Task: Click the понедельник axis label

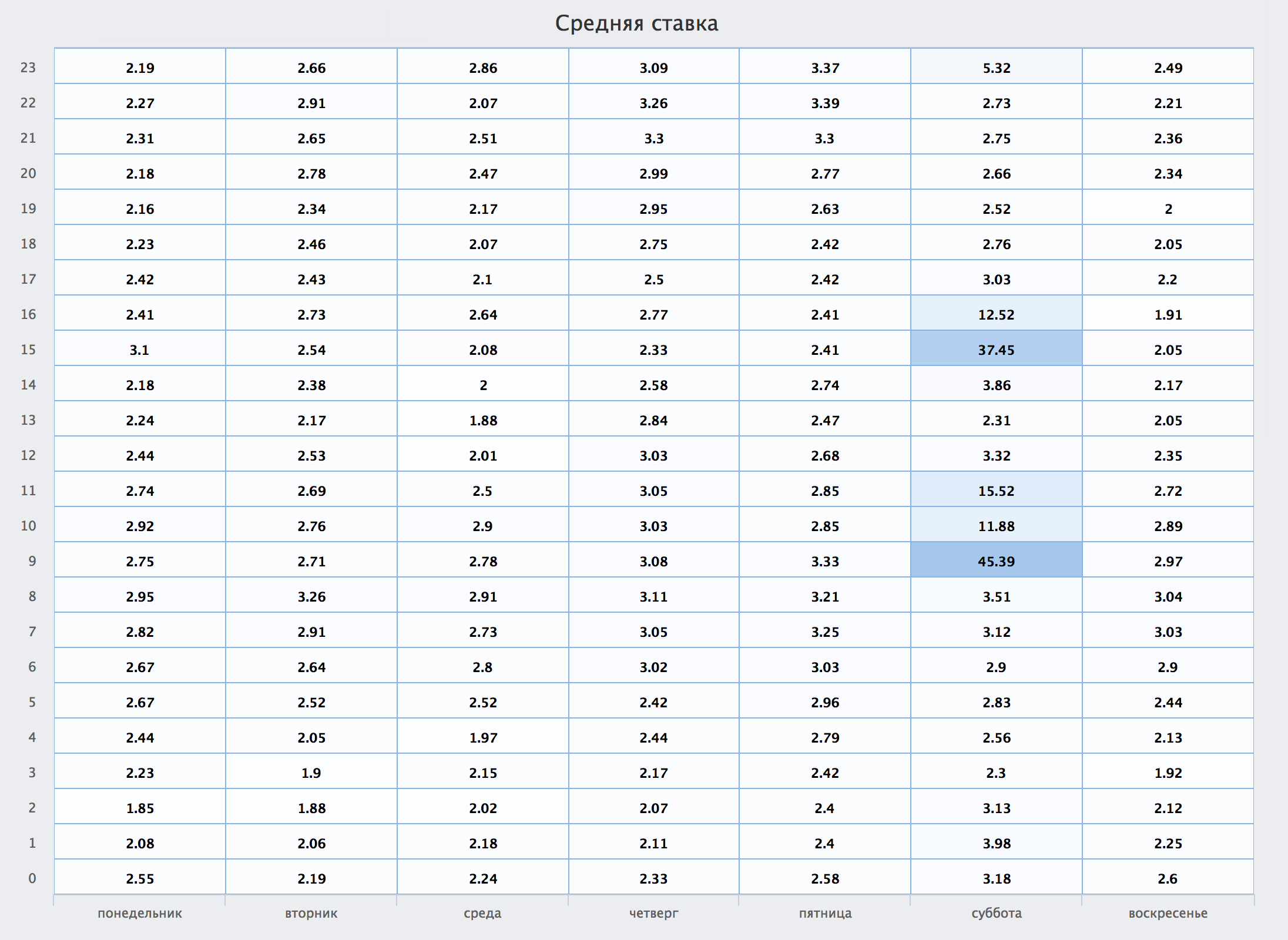Action: click(140, 913)
